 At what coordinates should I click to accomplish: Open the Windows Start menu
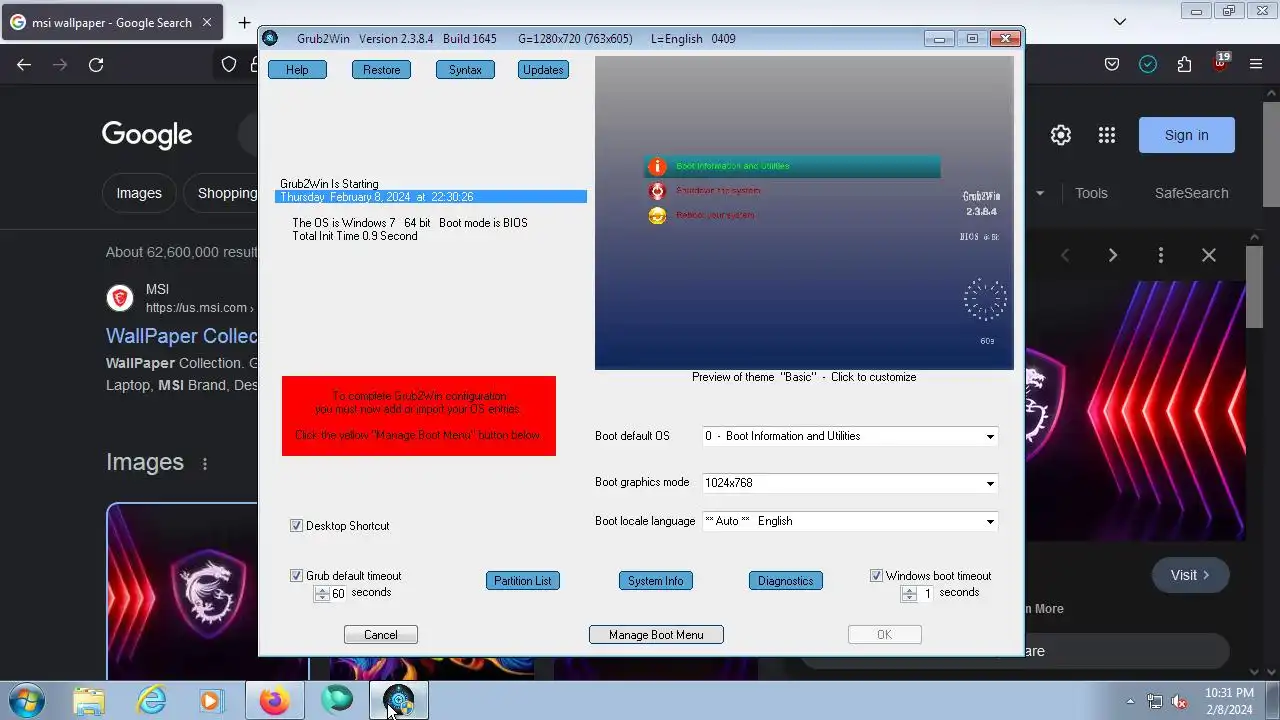pyautogui.click(x=25, y=700)
